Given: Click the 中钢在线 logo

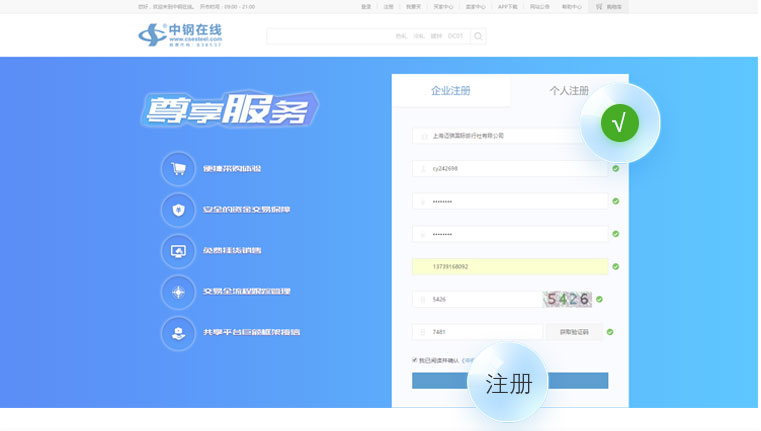Looking at the screenshot, I should 180,36.
